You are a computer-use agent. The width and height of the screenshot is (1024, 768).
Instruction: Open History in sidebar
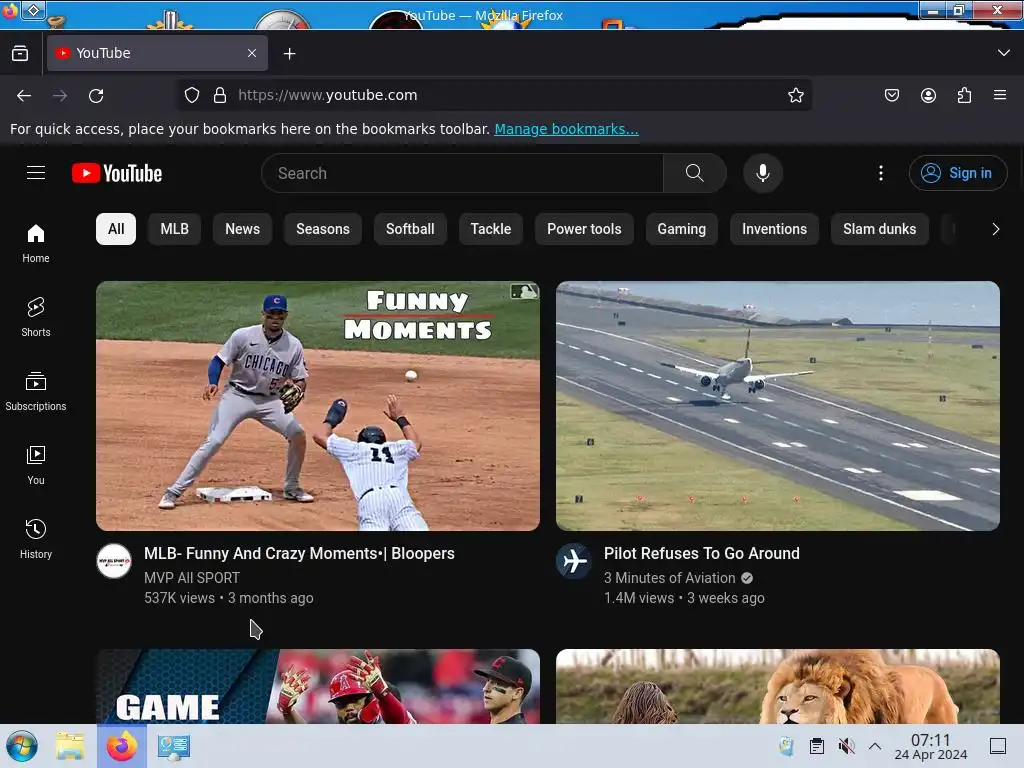36,539
